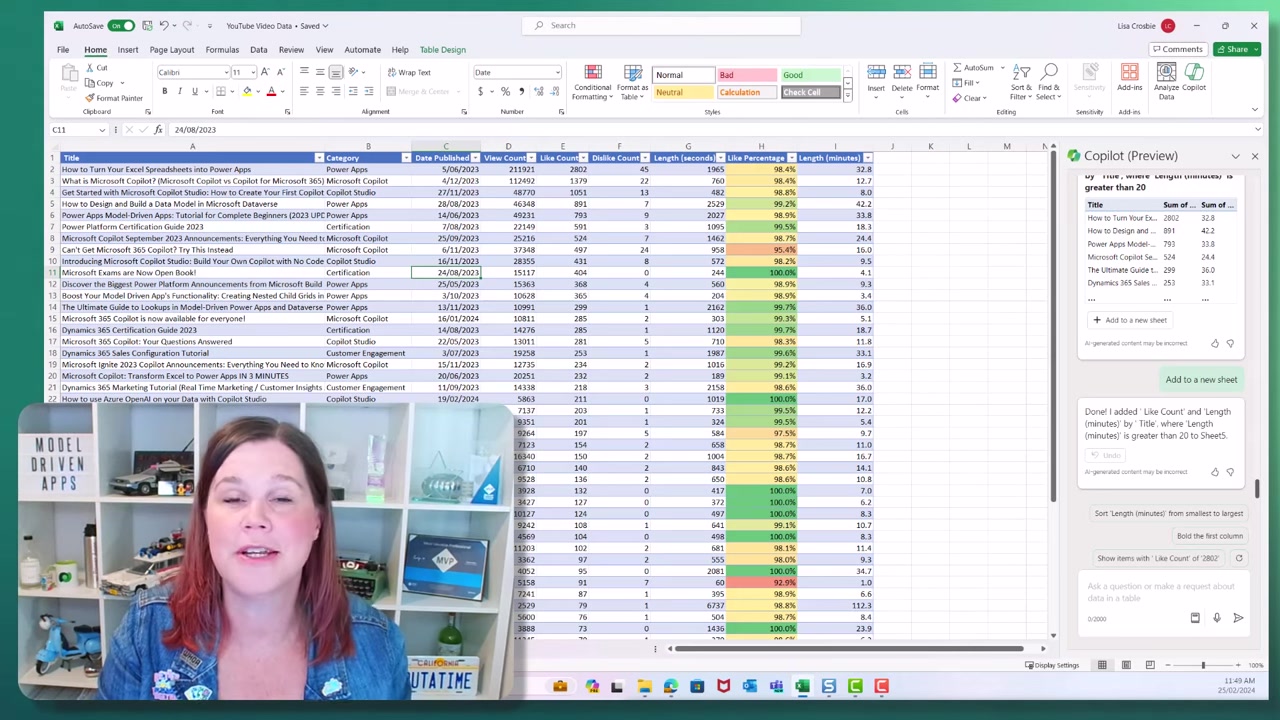Open Find & Select tool
Image resolution: width=1280 pixels, height=720 pixels.
pos(1049,82)
